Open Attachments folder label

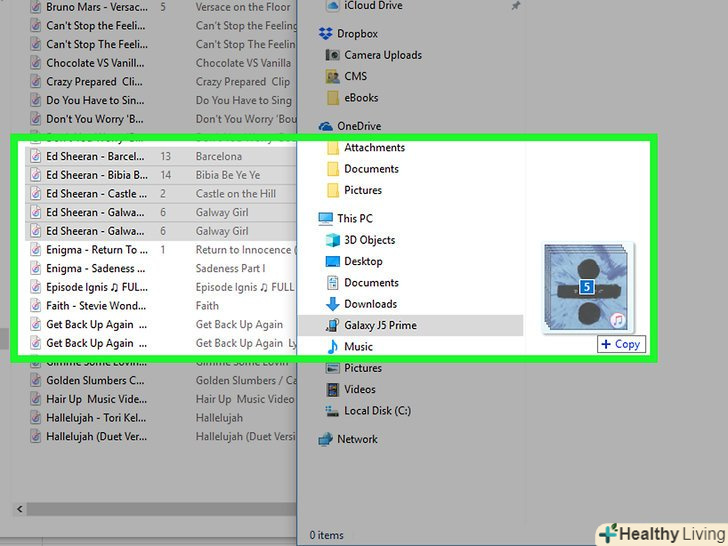click(375, 148)
